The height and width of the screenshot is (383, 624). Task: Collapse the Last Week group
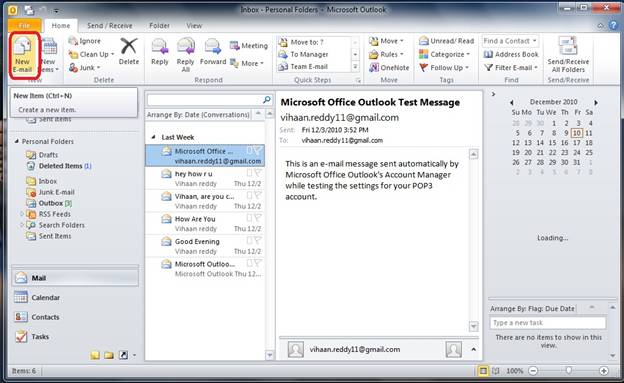pyautogui.click(x=153, y=137)
